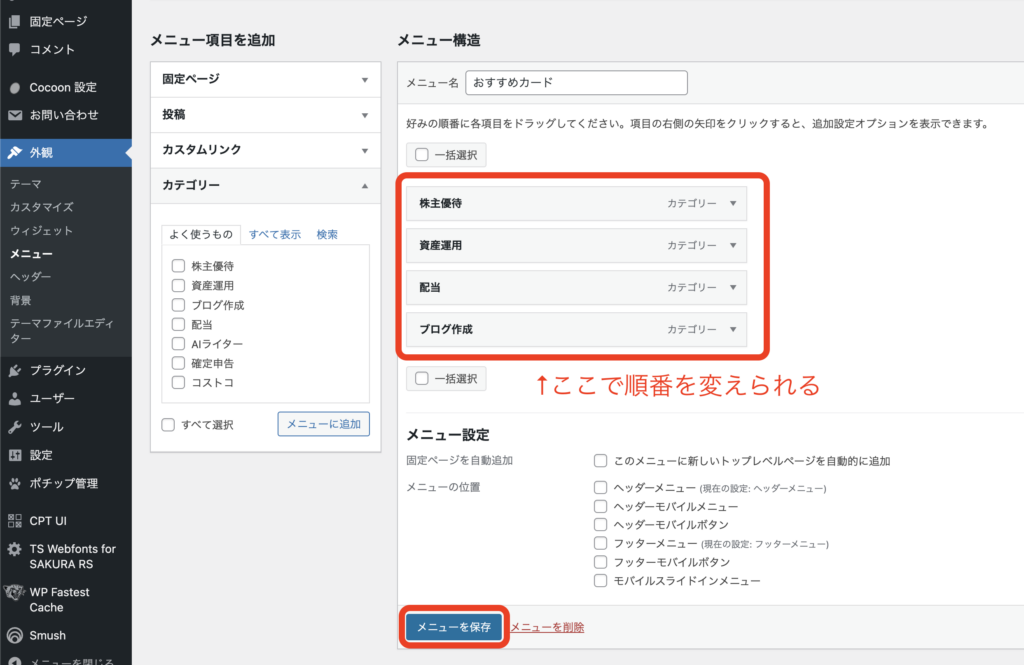Collapse the カテゴリー accordion arrow
Viewport: 1024px width, 665px height.
365,186
